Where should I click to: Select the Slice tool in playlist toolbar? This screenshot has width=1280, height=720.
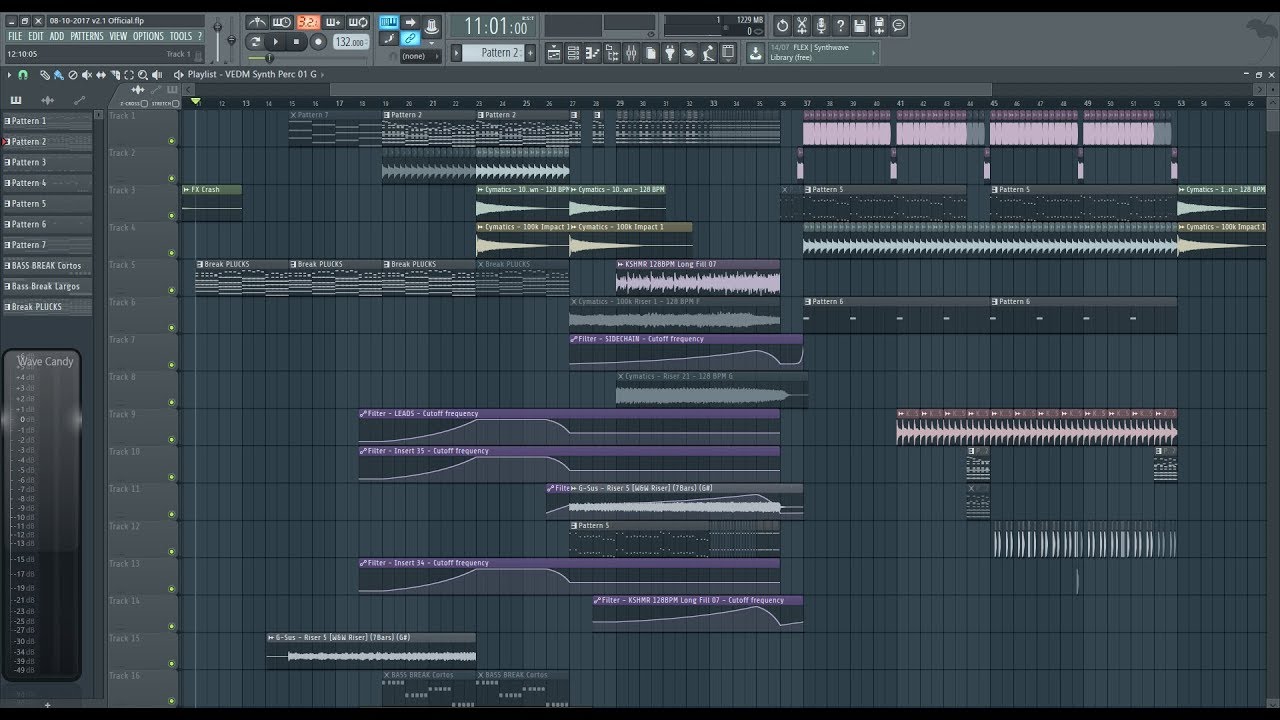[115, 75]
